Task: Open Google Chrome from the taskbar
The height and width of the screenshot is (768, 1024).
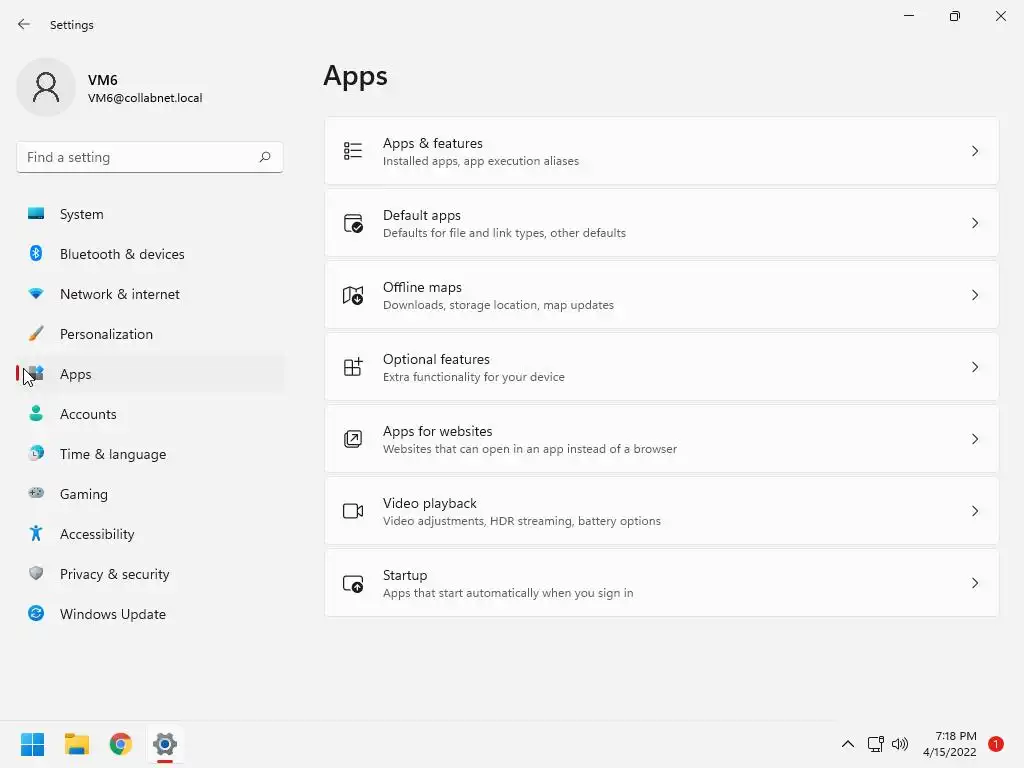Action: pyautogui.click(x=121, y=744)
